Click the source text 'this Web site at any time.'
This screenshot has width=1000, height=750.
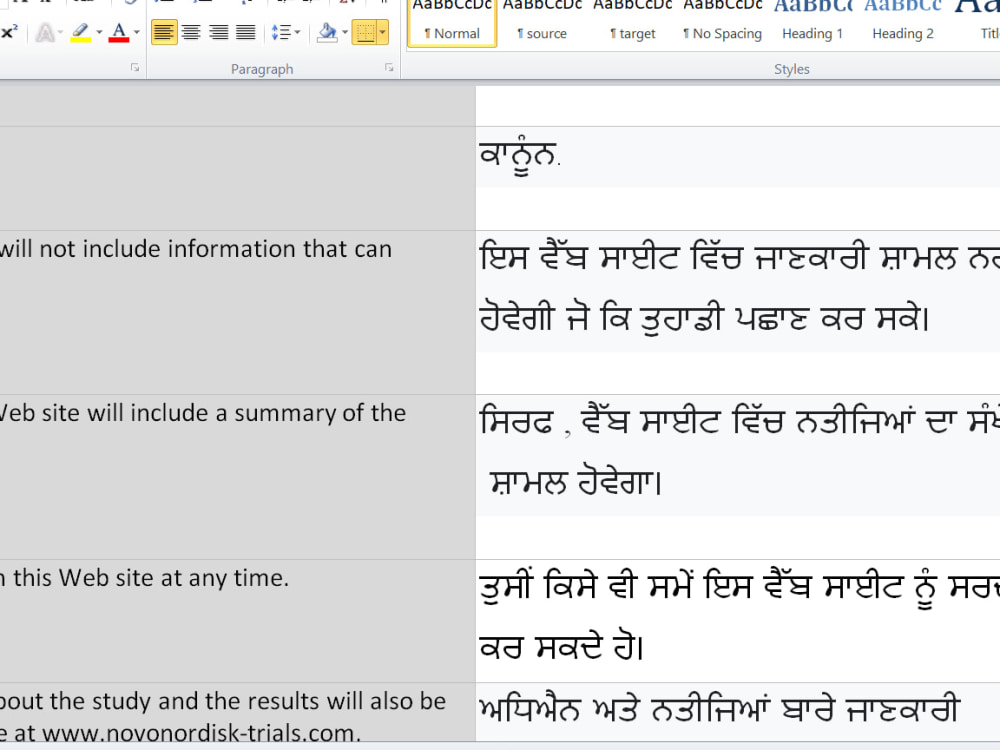151,578
